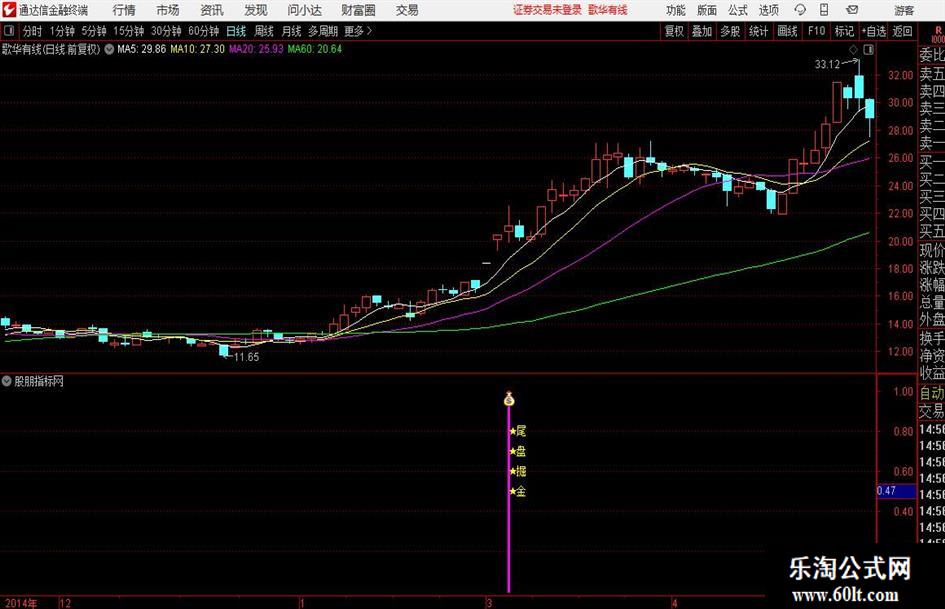
Task: Click the 通达信 red logo icon
Action: [8, 10]
